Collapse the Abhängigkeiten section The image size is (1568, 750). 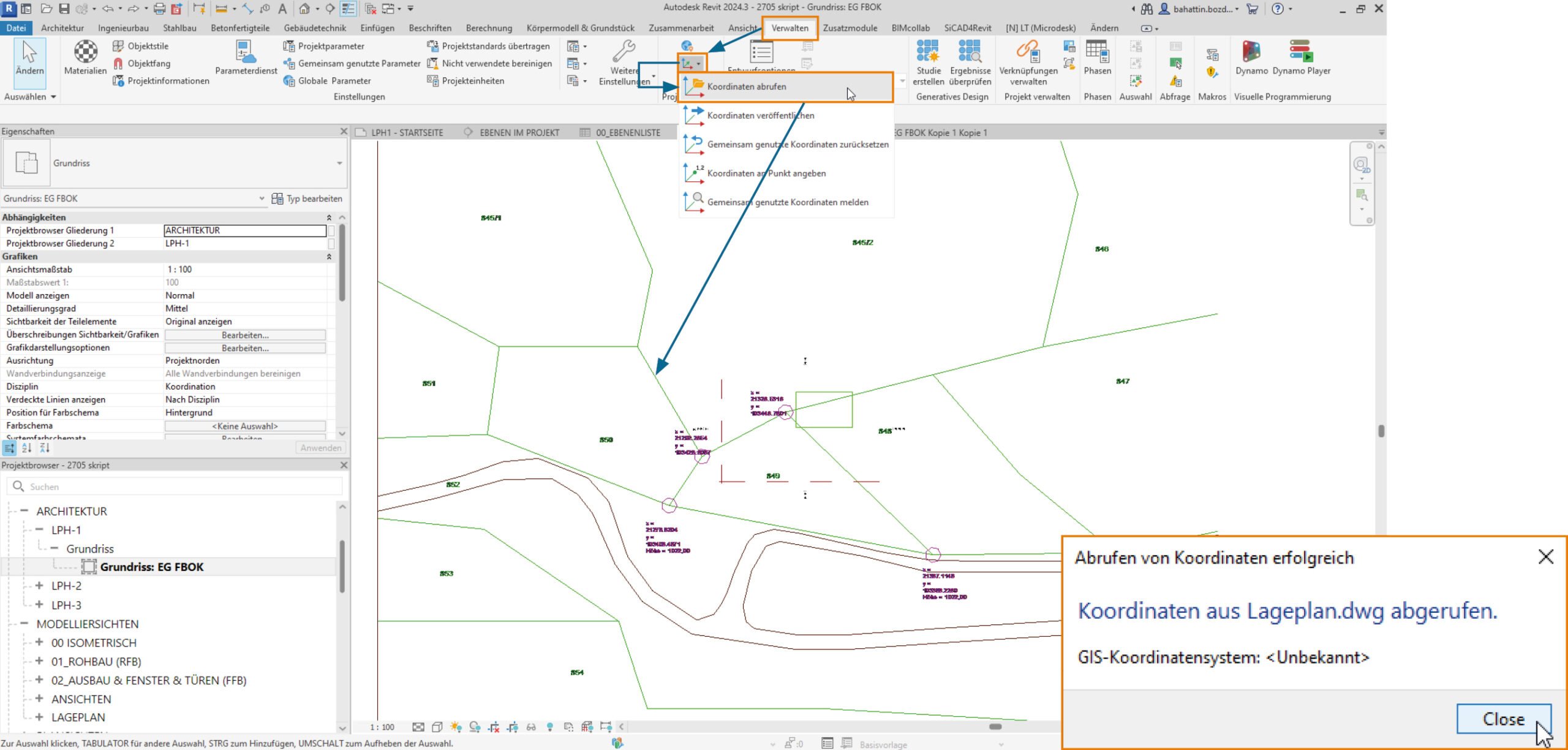[x=329, y=218]
